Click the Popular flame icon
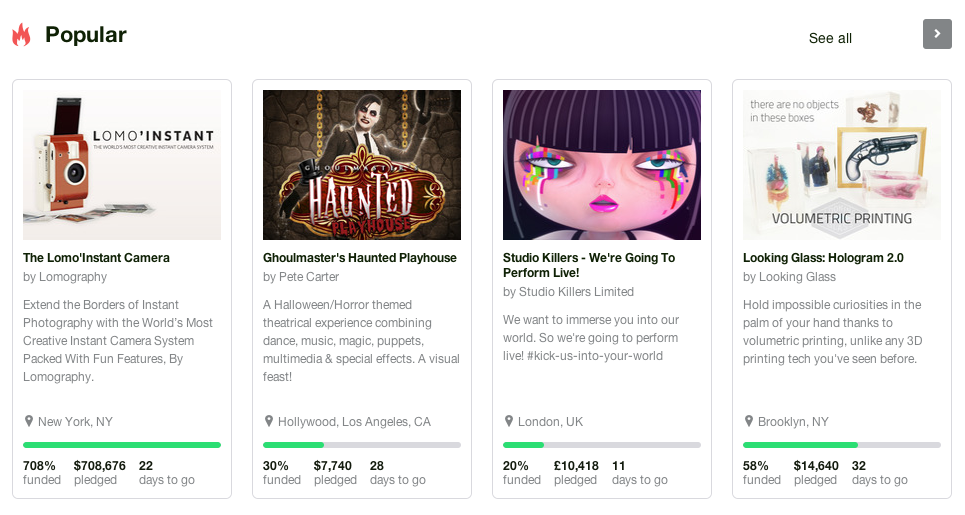Image resolution: width=965 pixels, height=515 pixels. 21,35
